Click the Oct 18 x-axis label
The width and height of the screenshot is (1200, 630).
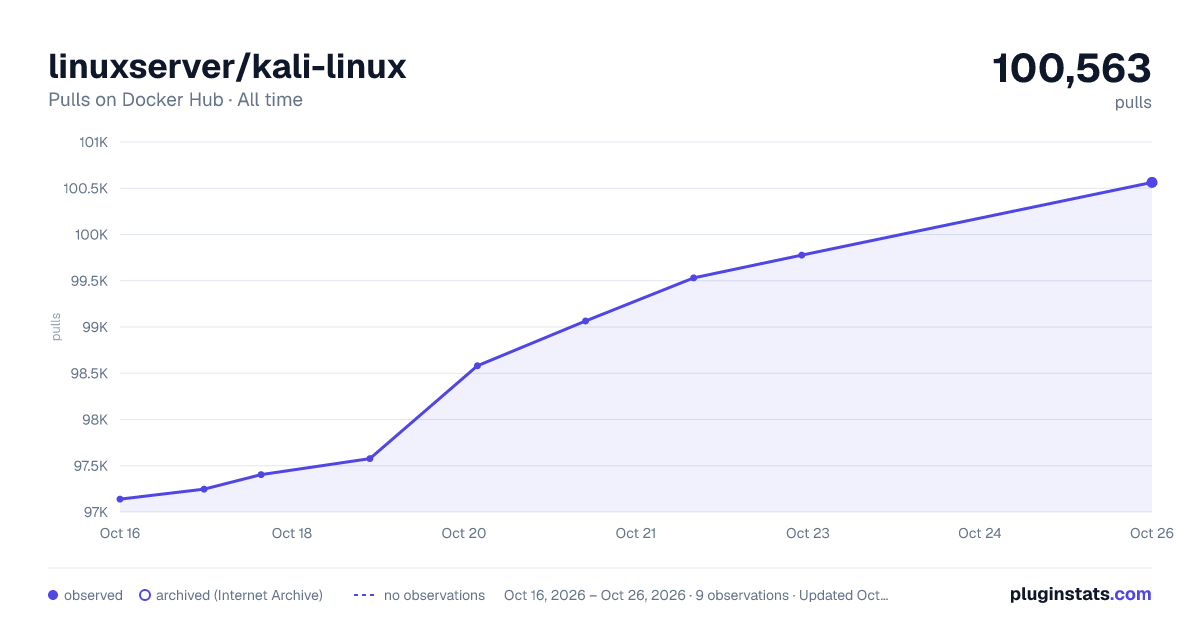[x=292, y=533]
